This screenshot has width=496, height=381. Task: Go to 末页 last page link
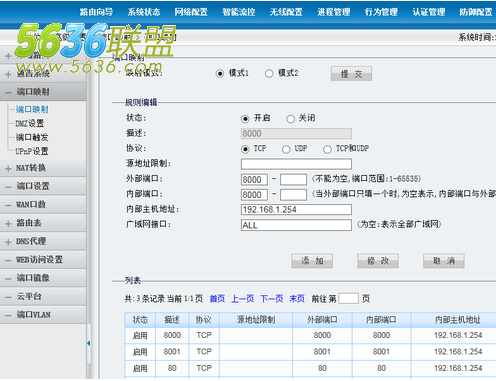click(297, 299)
